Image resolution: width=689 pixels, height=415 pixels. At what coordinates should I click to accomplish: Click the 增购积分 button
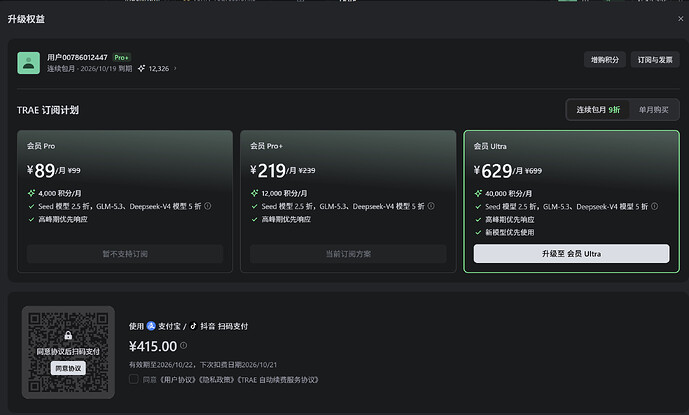(605, 60)
